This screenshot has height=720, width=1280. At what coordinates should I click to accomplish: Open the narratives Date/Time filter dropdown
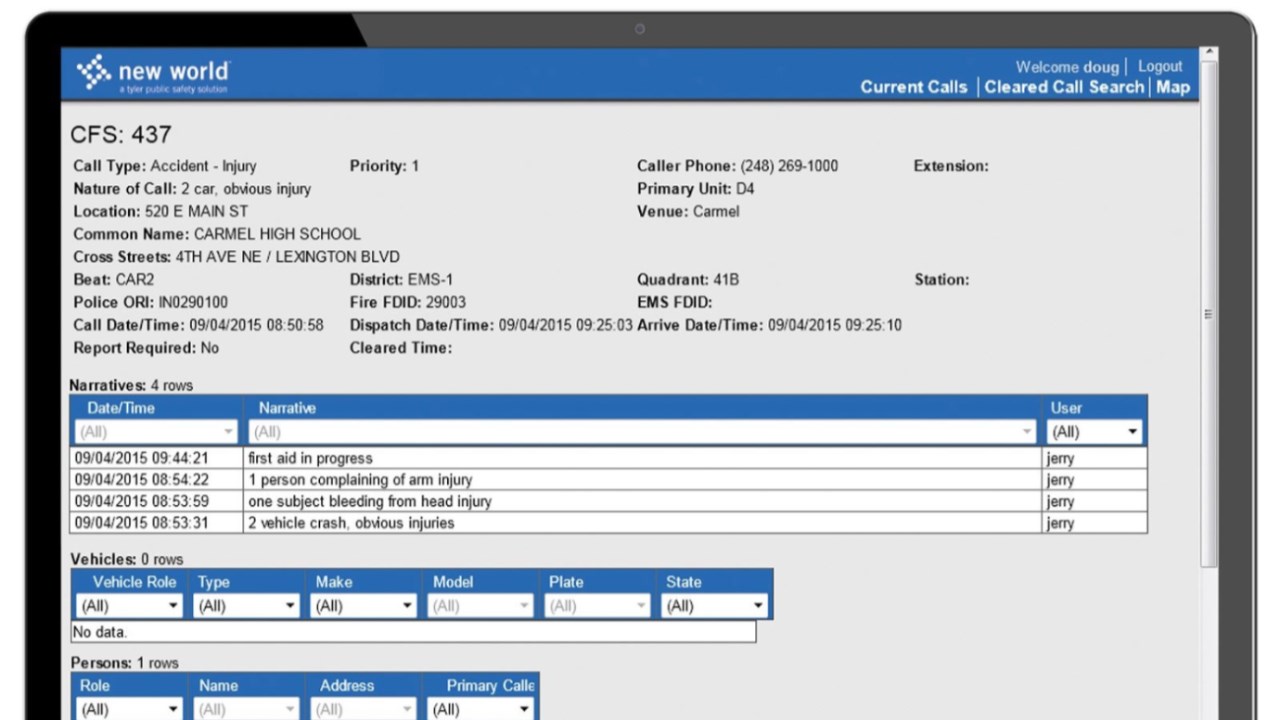pyautogui.click(x=156, y=432)
